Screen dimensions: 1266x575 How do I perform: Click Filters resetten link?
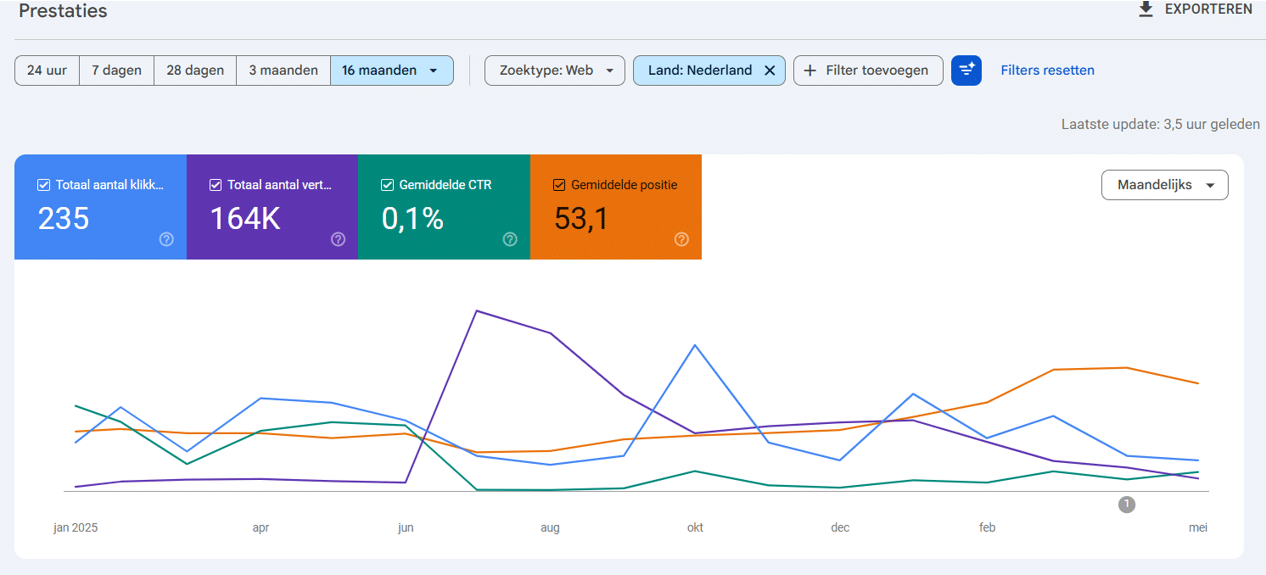point(1047,70)
